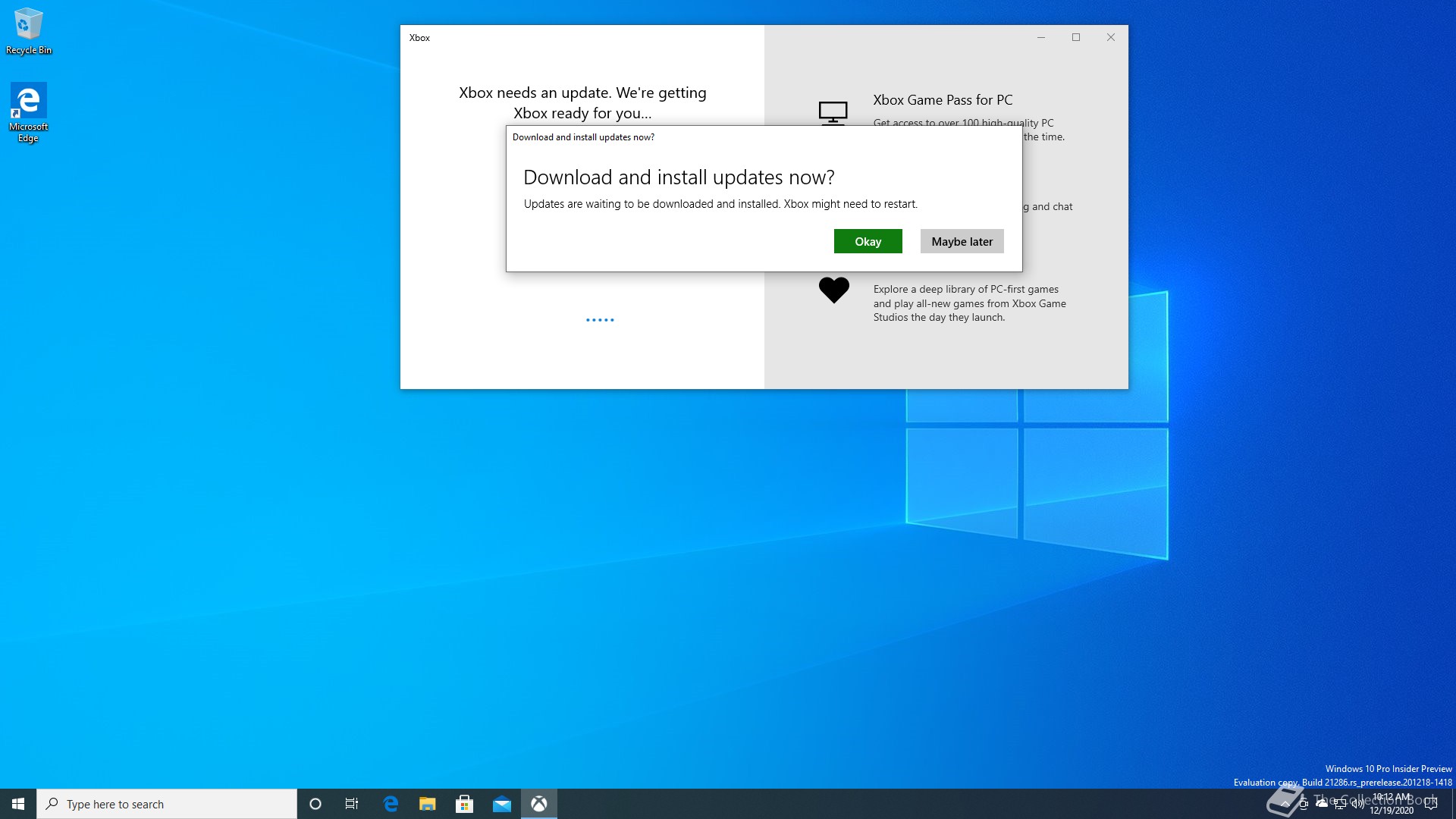Screen dimensions: 1456x819
Task: Open the Windows Start menu
Action: tap(18, 804)
